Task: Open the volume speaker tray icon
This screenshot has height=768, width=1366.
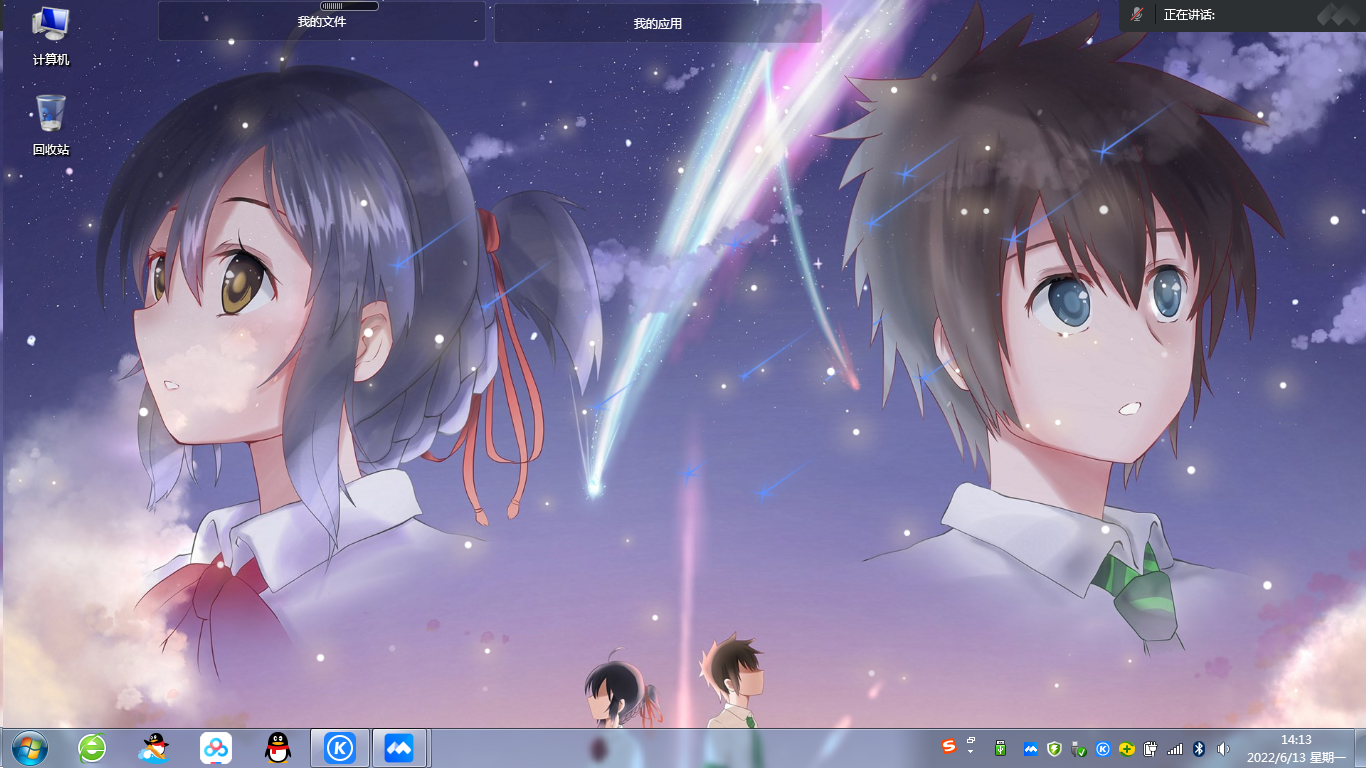Action: (x=1222, y=748)
